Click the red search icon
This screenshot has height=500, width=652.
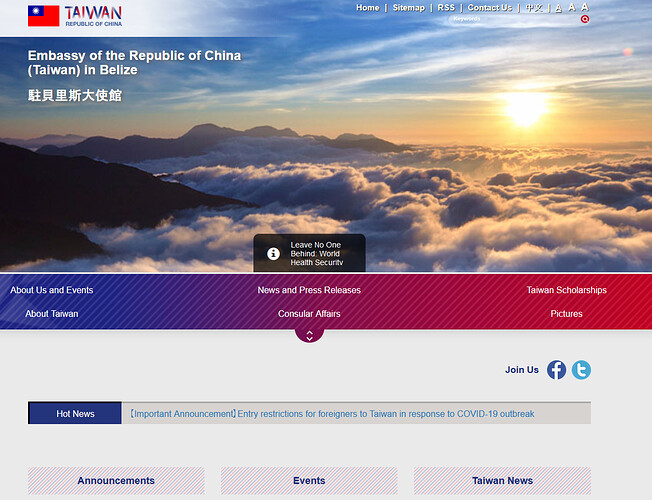click(585, 19)
